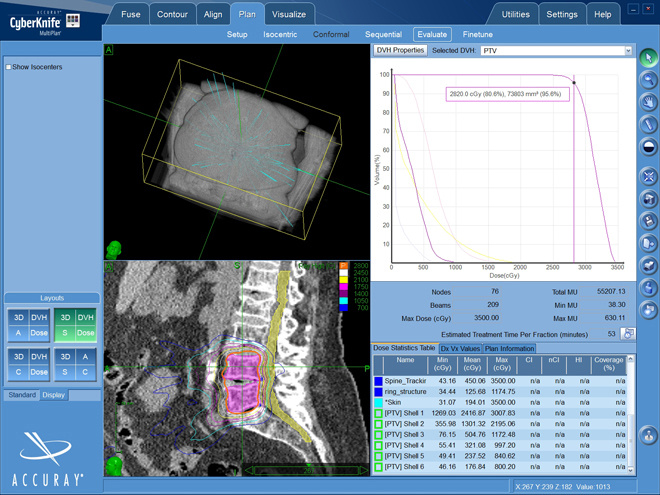Image resolution: width=660 pixels, height=495 pixels.
Task: Open the Settings tab
Action: click(x=562, y=14)
